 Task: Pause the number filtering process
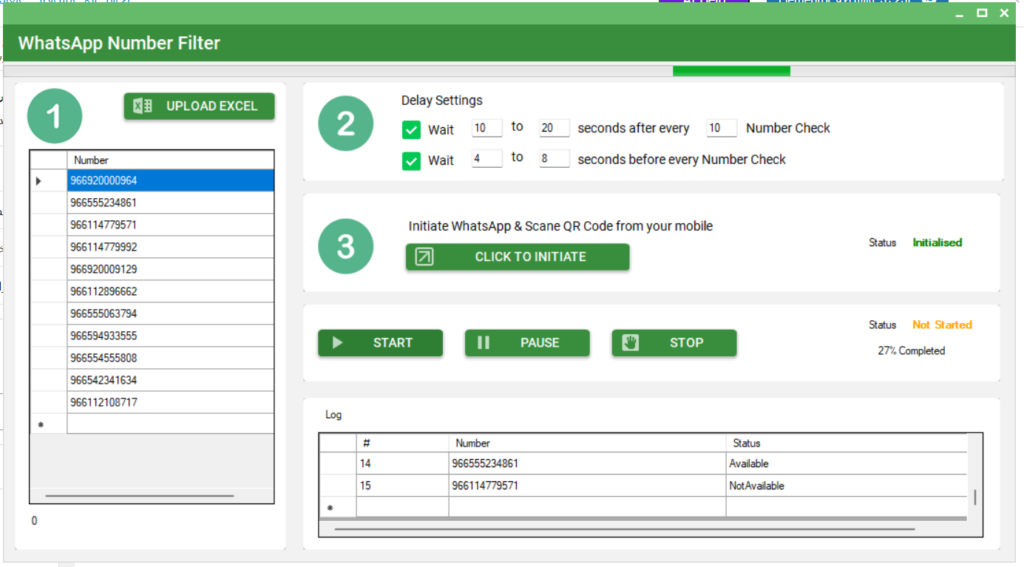(527, 343)
